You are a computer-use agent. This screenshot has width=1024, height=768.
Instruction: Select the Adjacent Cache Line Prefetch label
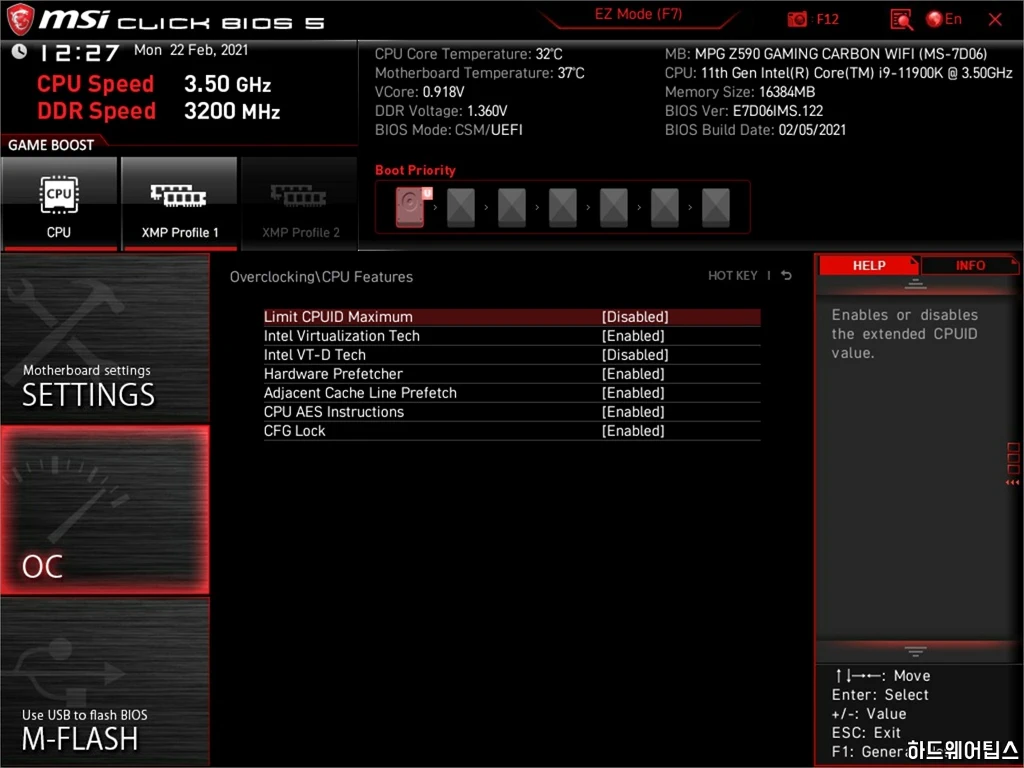click(360, 392)
